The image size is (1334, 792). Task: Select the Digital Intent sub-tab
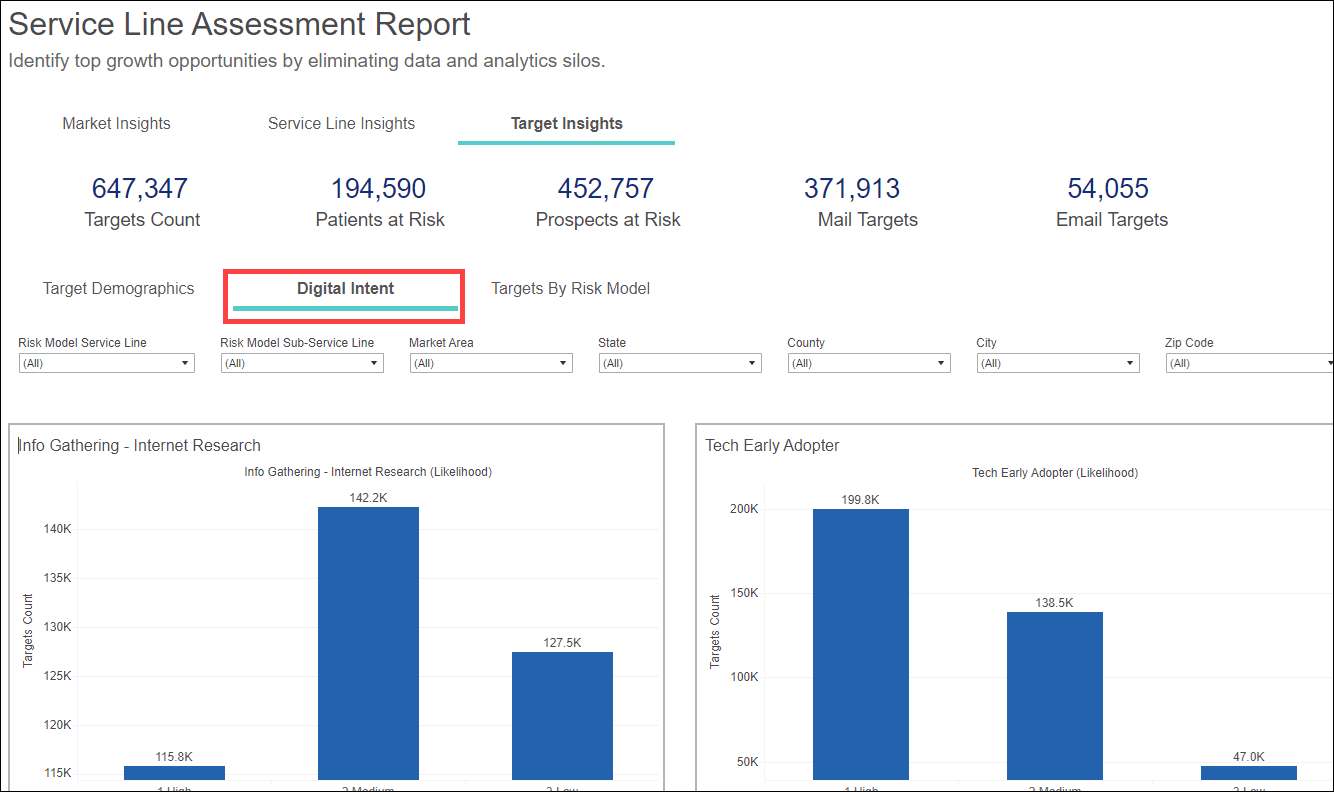tap(345, 288)
